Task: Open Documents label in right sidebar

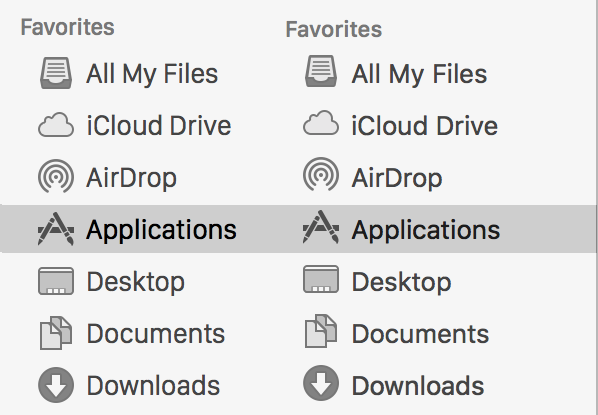Action: [420, 334]
